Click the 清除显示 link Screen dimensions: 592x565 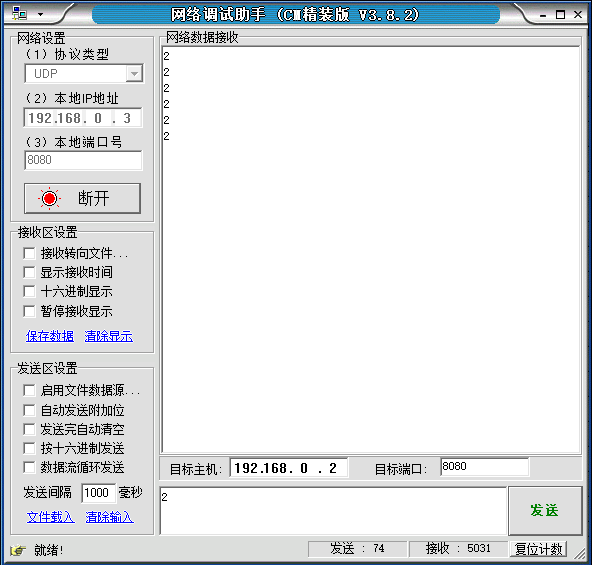pyautogui.click(x=109, y=336)
